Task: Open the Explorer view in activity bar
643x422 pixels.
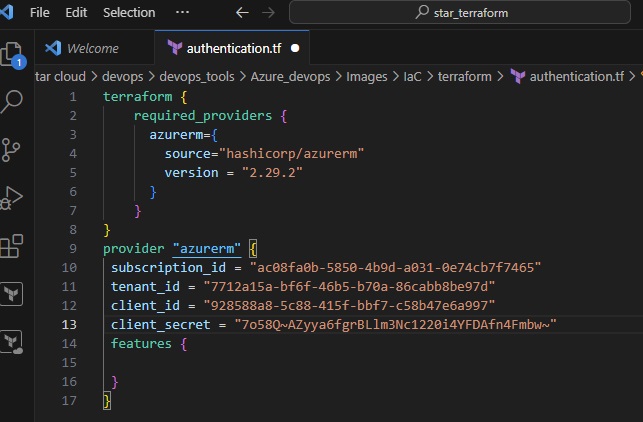Action: click(12, 55)
